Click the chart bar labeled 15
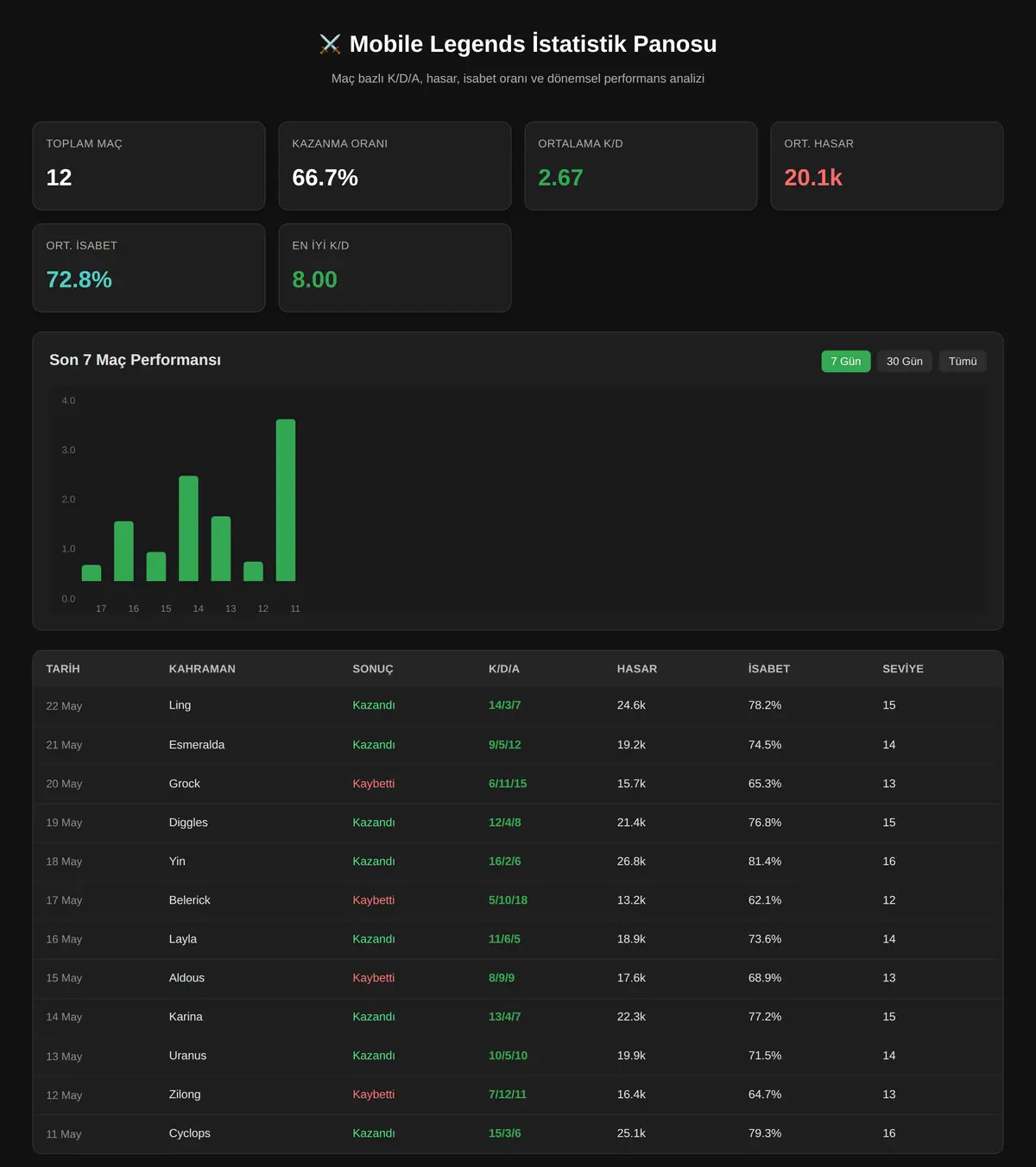Viewport: 1036px width, 1167px height. [156, 566]
